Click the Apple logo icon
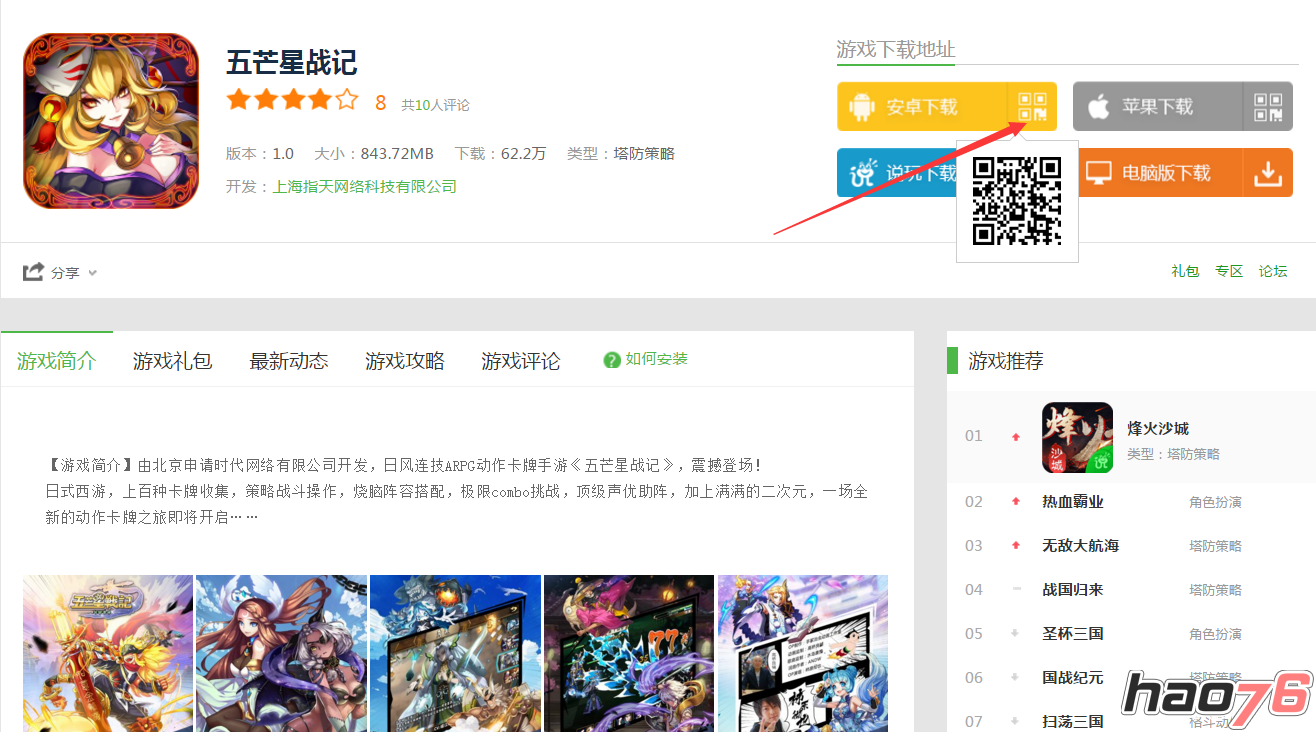Image resolution: width=1316 pixels, height=732 pixels. [1099, 107]
